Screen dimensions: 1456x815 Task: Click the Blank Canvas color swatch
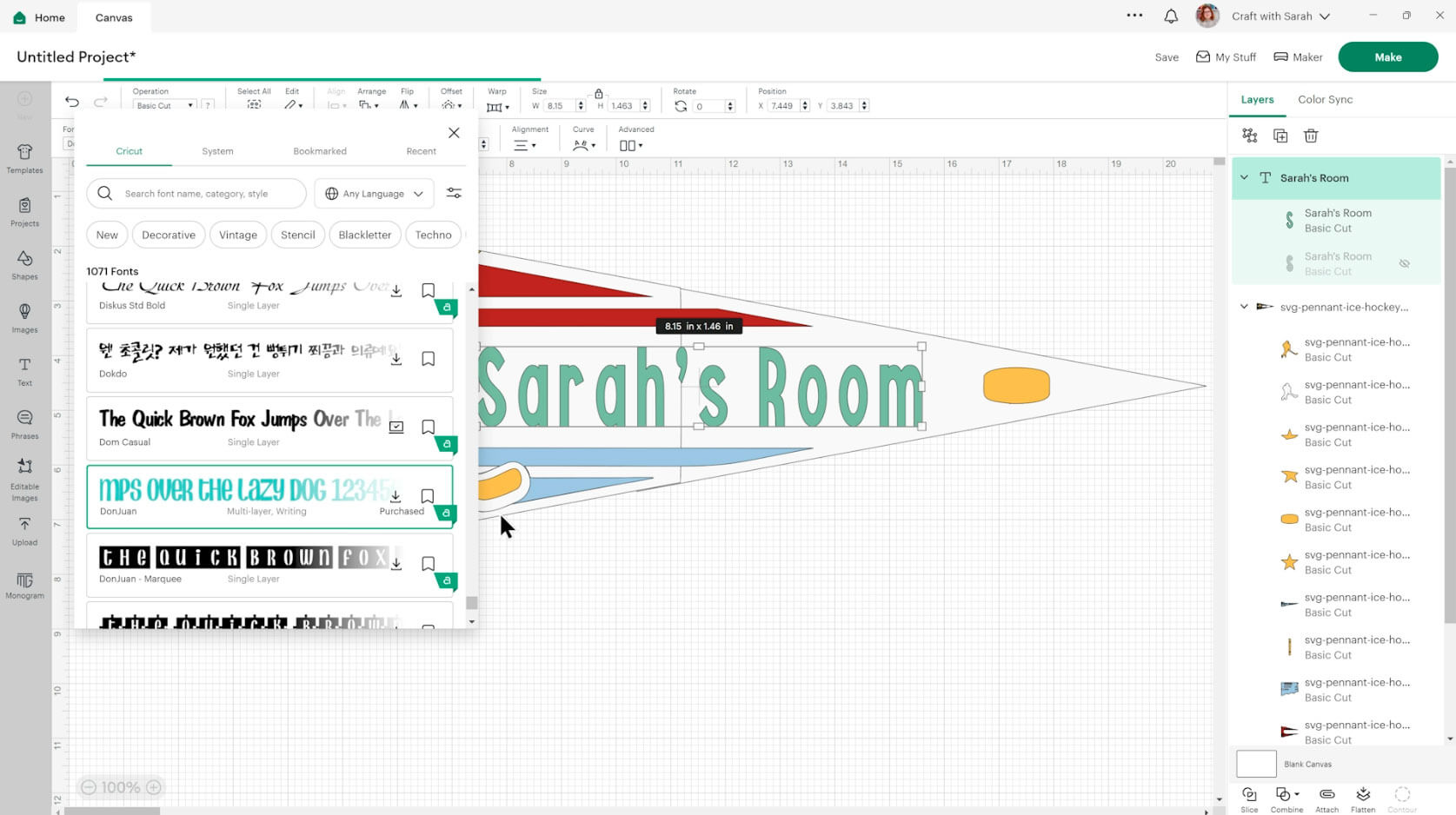click(x=1256, y=764)
